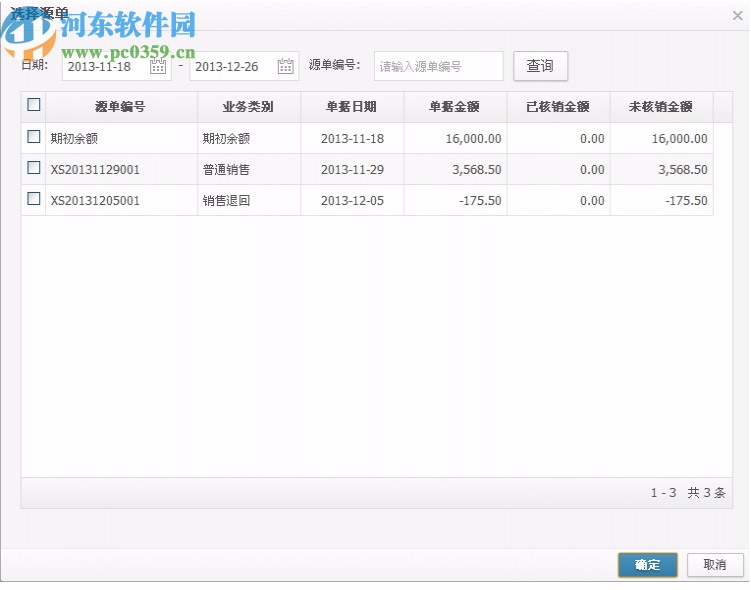Cancel with the 取消 button
The image size is (751, 590).
pyautogui.click(x=715, y=565)
